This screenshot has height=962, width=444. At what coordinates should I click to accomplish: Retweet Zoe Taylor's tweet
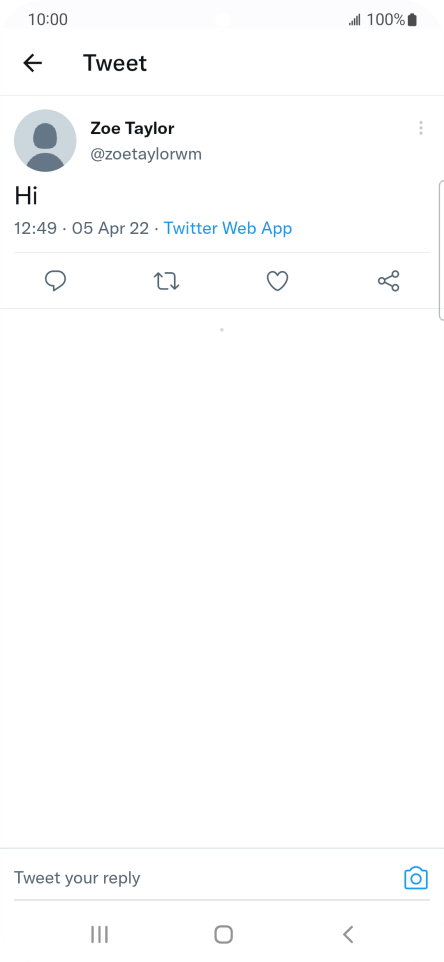point(166,281)
